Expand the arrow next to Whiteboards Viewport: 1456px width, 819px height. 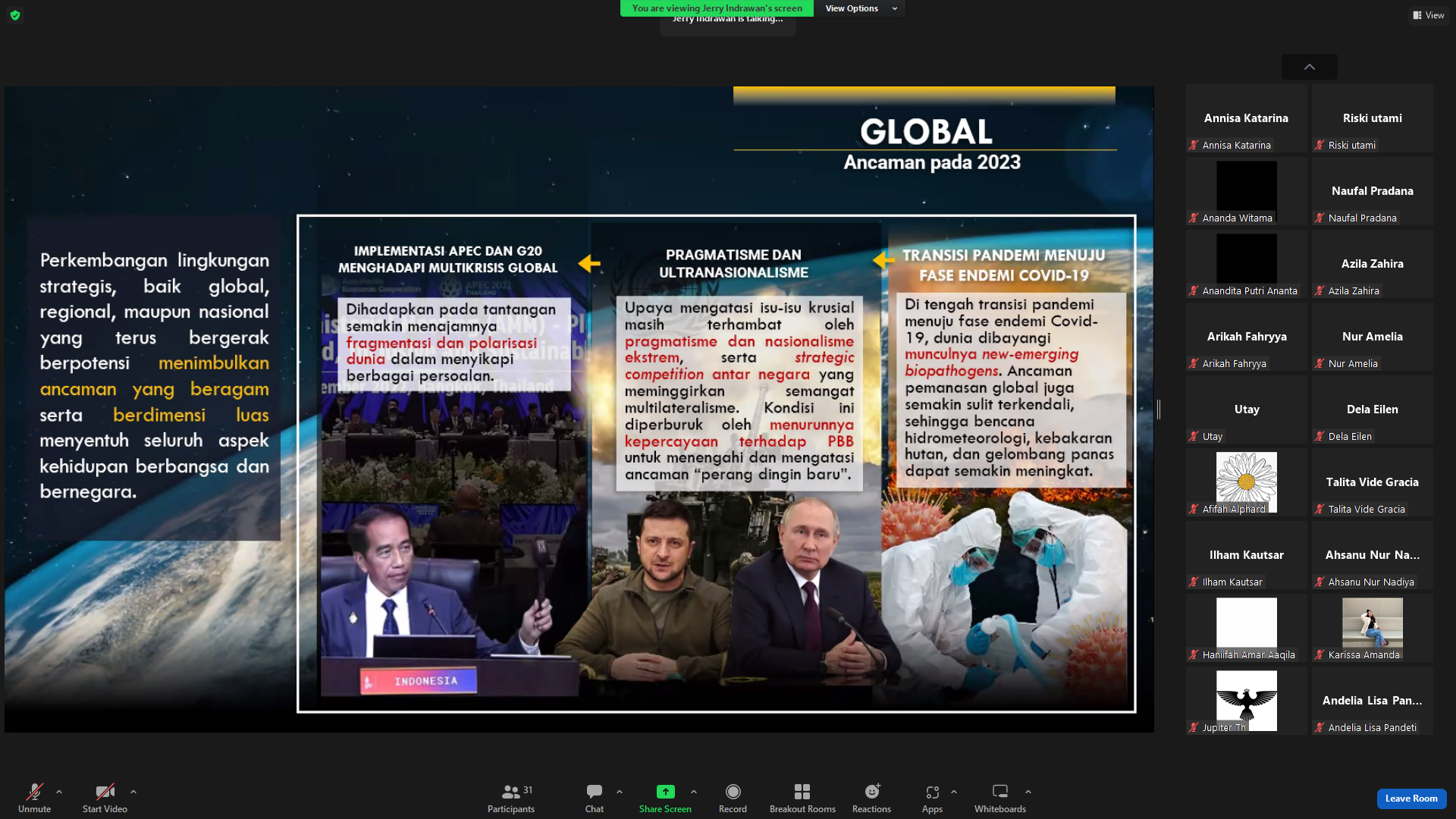point(1028,792)
